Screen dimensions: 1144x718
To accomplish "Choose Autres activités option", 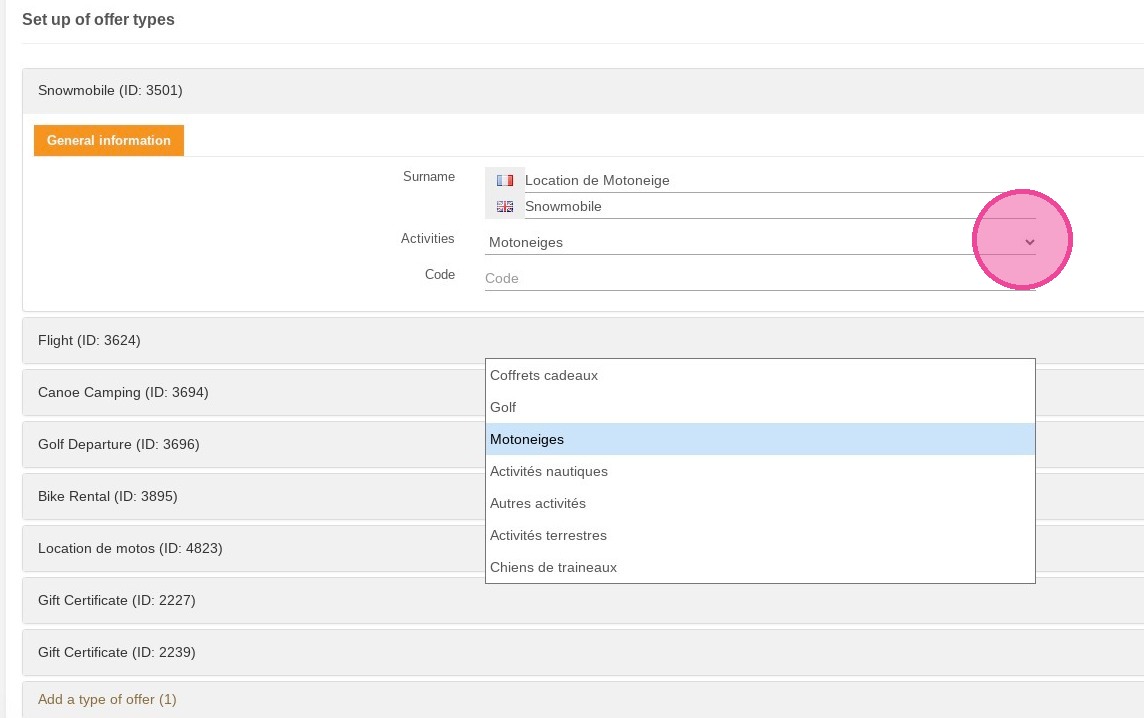I will [760, 503].
